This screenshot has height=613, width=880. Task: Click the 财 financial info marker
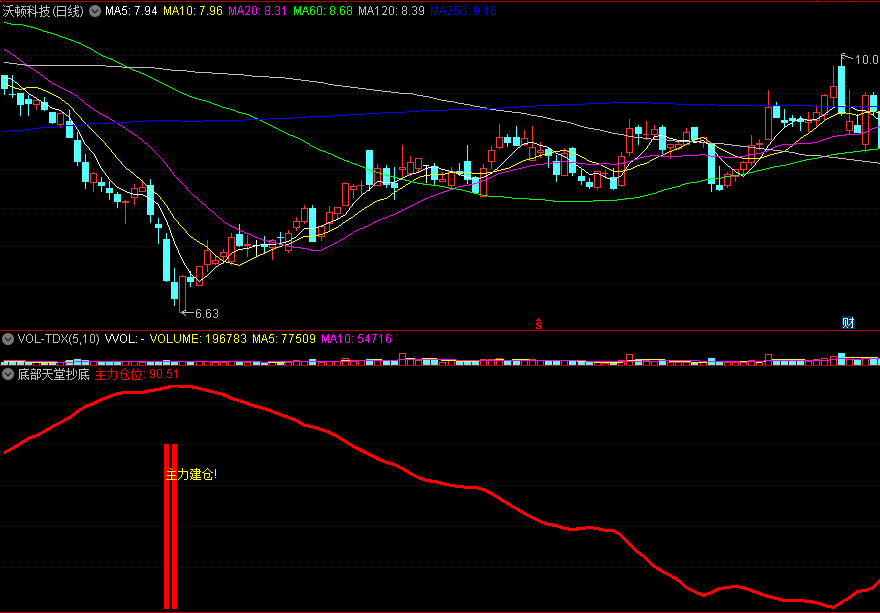point(848,323)
